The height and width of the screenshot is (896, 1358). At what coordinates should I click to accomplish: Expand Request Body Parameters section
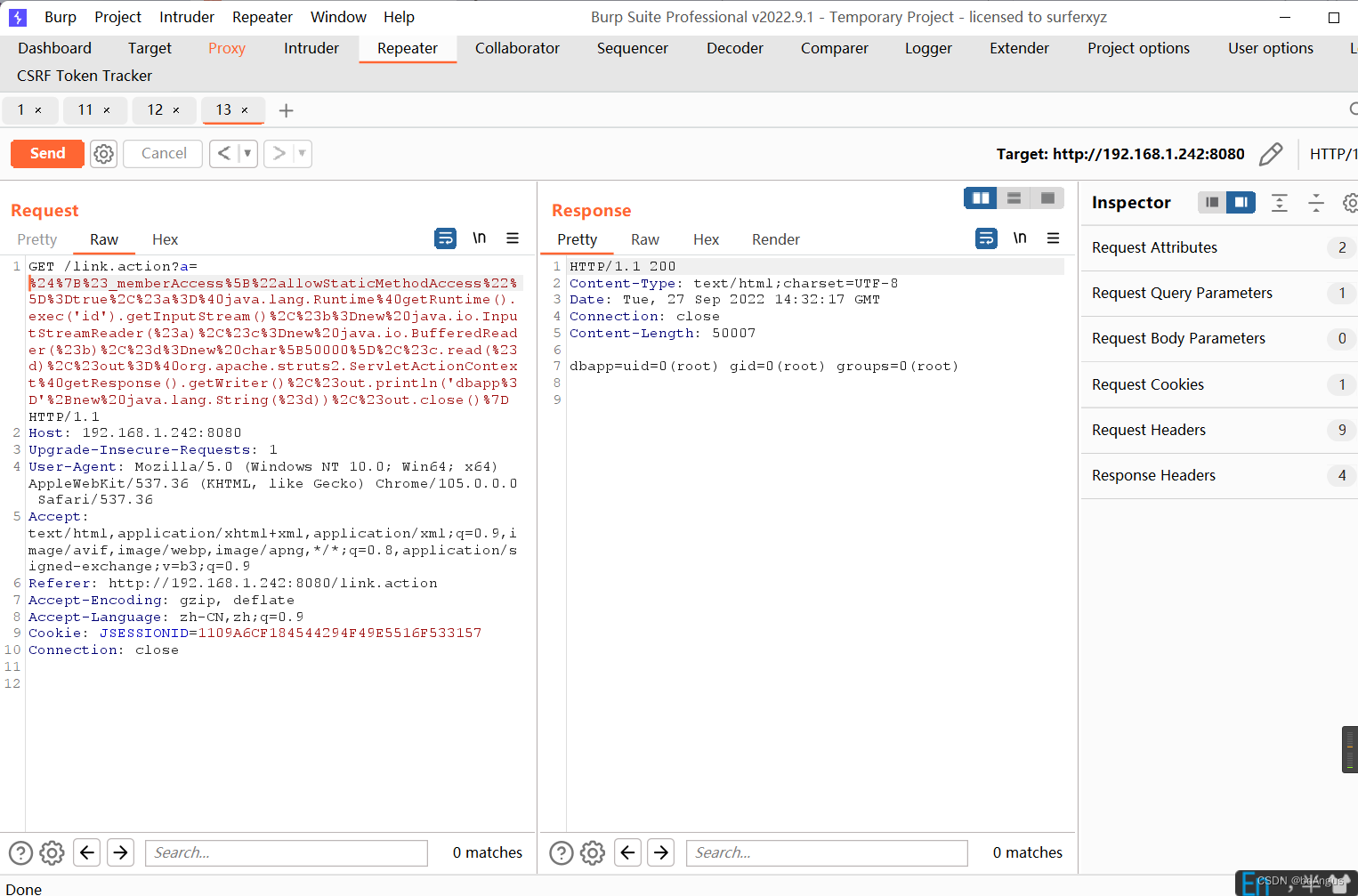click(1219, 338)
